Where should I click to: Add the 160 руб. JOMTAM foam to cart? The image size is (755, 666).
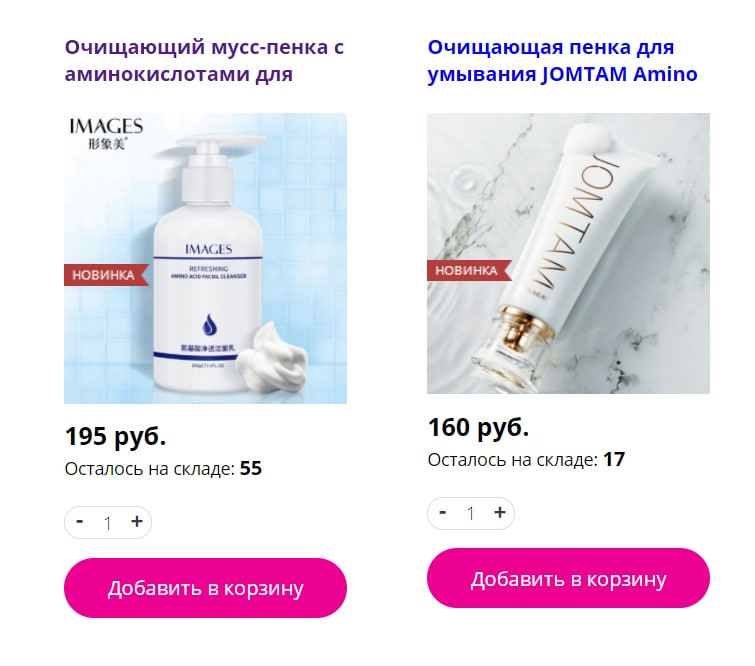(568, 578)
